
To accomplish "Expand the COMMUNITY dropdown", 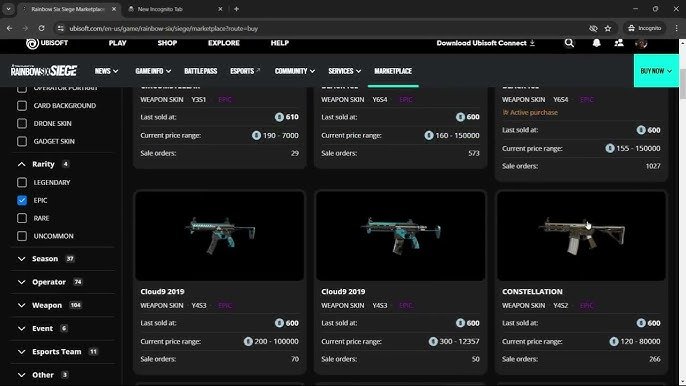I will coord(294,71).
